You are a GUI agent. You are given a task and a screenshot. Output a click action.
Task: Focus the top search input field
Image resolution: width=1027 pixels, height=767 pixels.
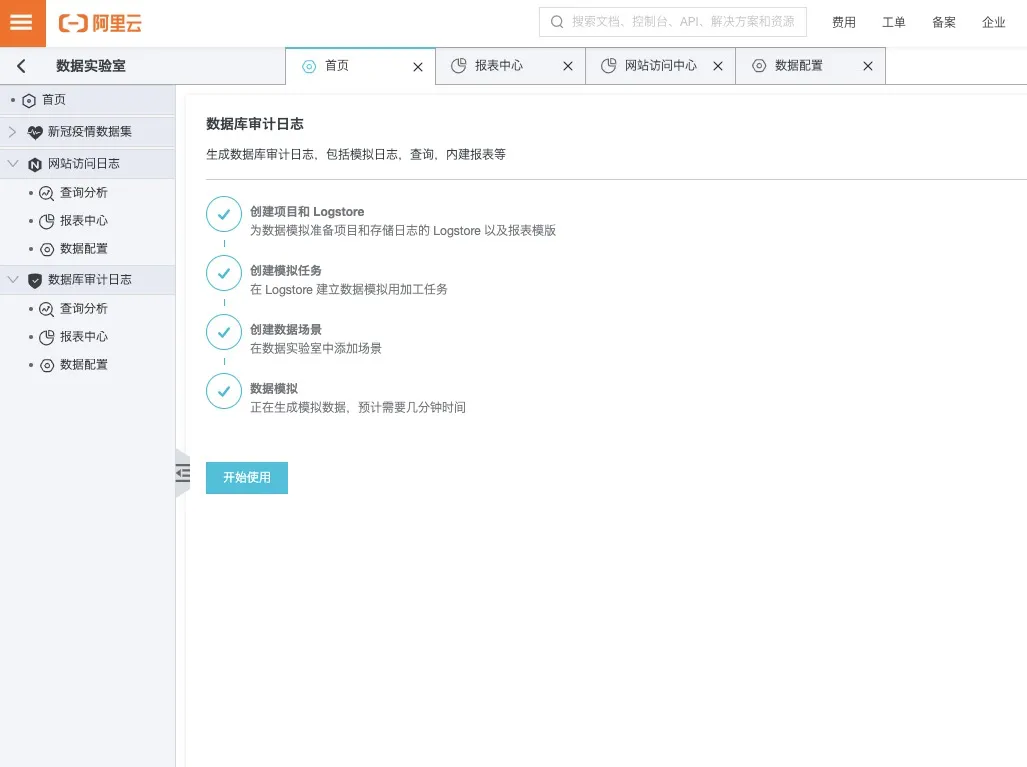(x=673, y=22)
